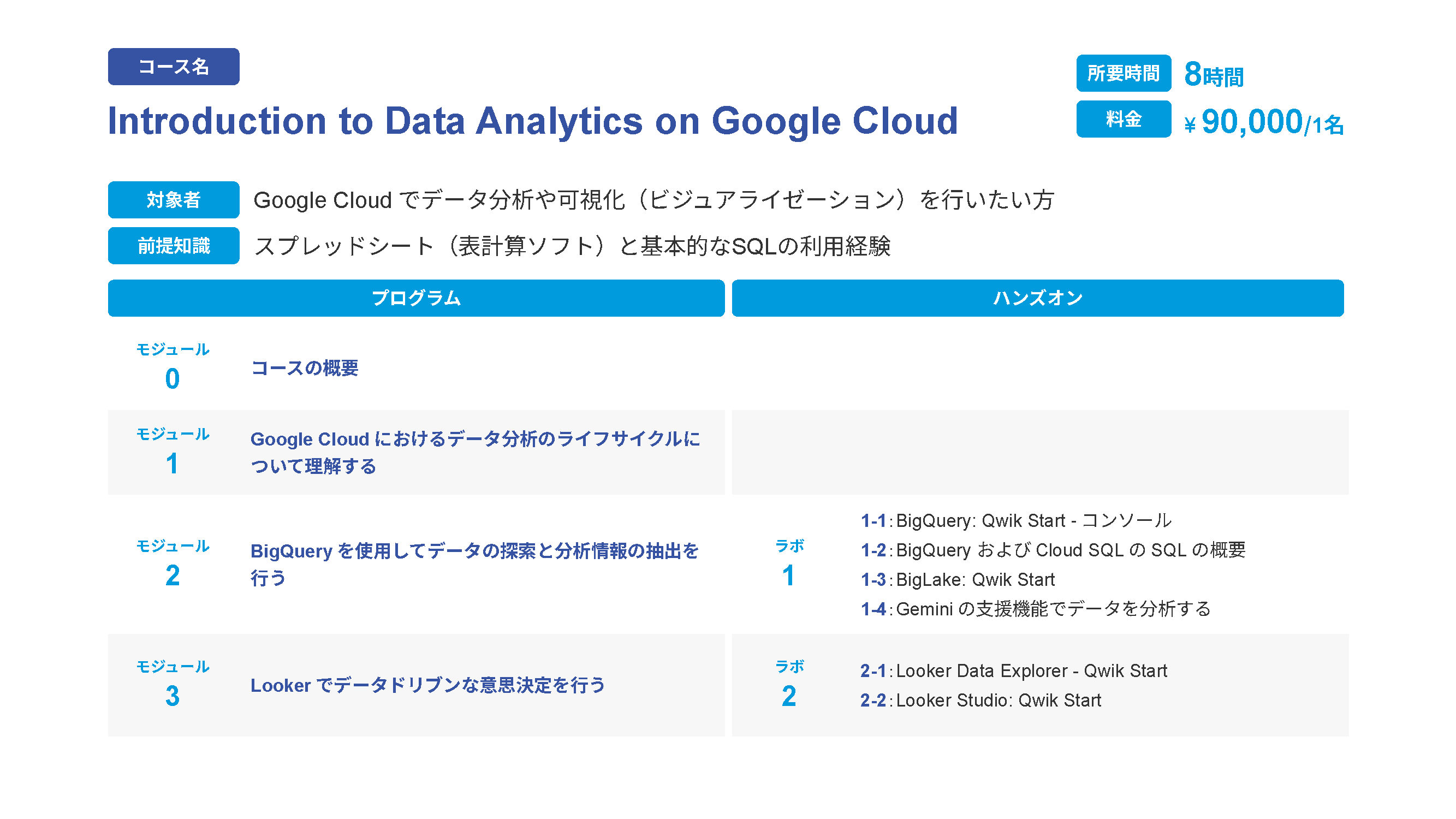Click the ¥90,000 price text

coord(1263,122)
